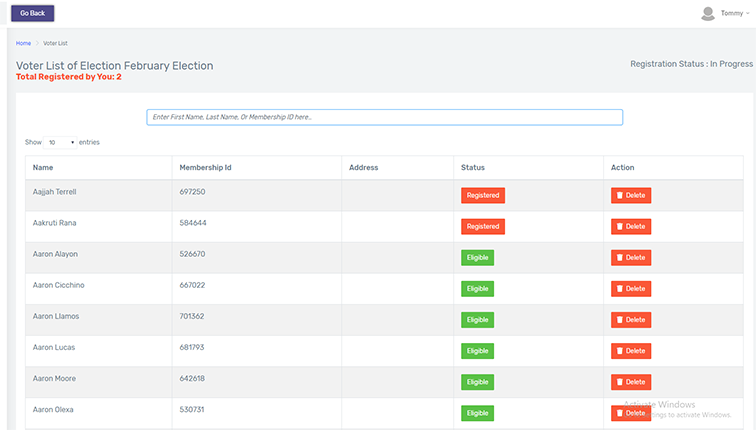This screenshot has height=437, width=756.
Task: Click delete on Aaron Moore row
Action: [x=631, y=382]
